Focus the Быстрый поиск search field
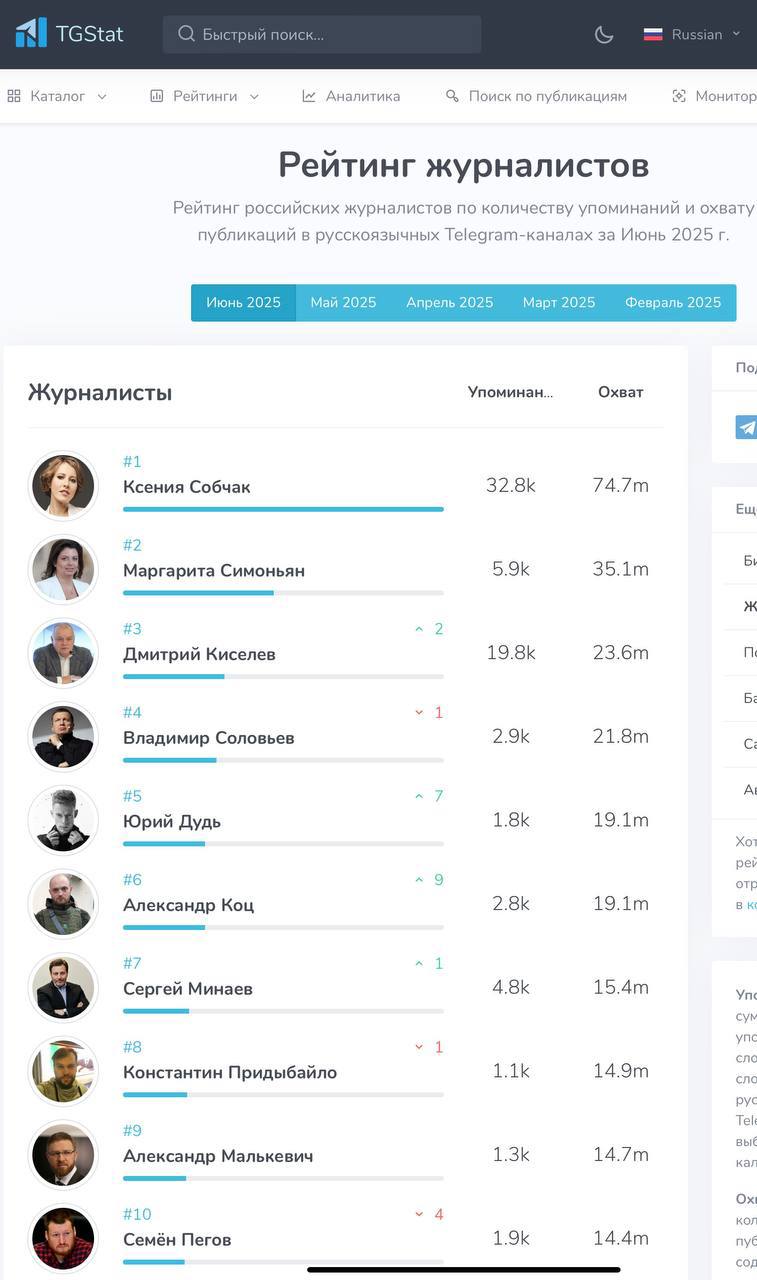The height and width of the screenshot is (1280, 757). [x=322, y=34]
